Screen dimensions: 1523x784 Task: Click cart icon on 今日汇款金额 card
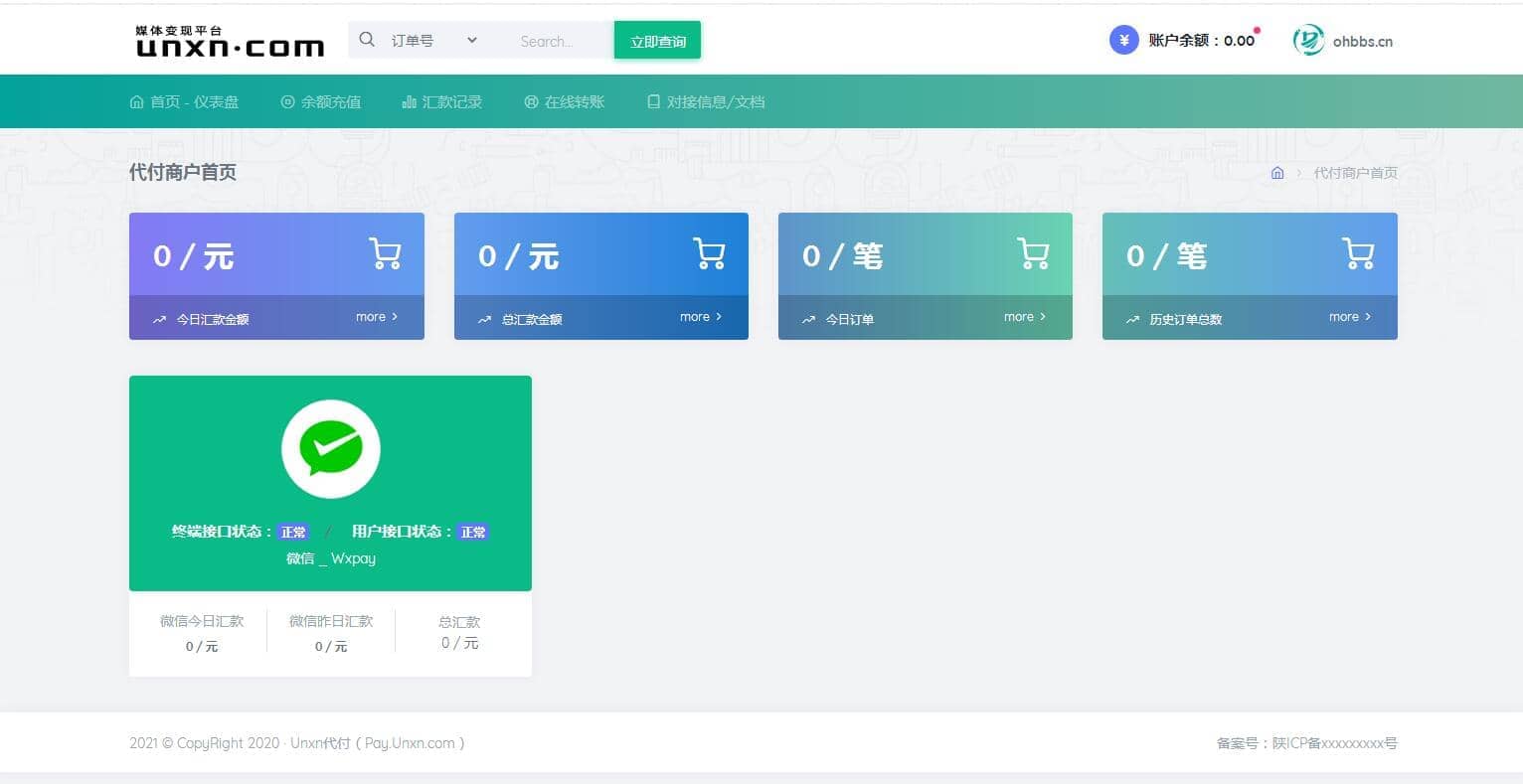(x=385, y=253)
